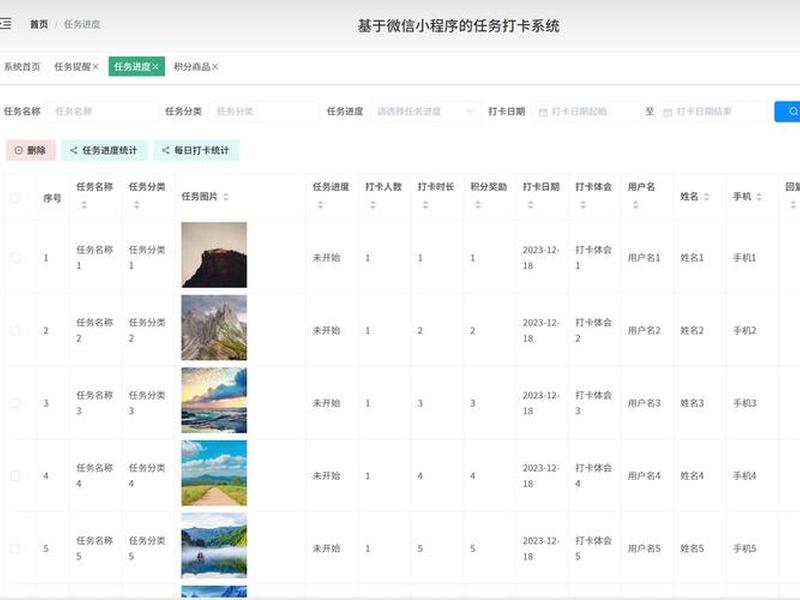
Task: Click the blue search button
Action: 787,111
